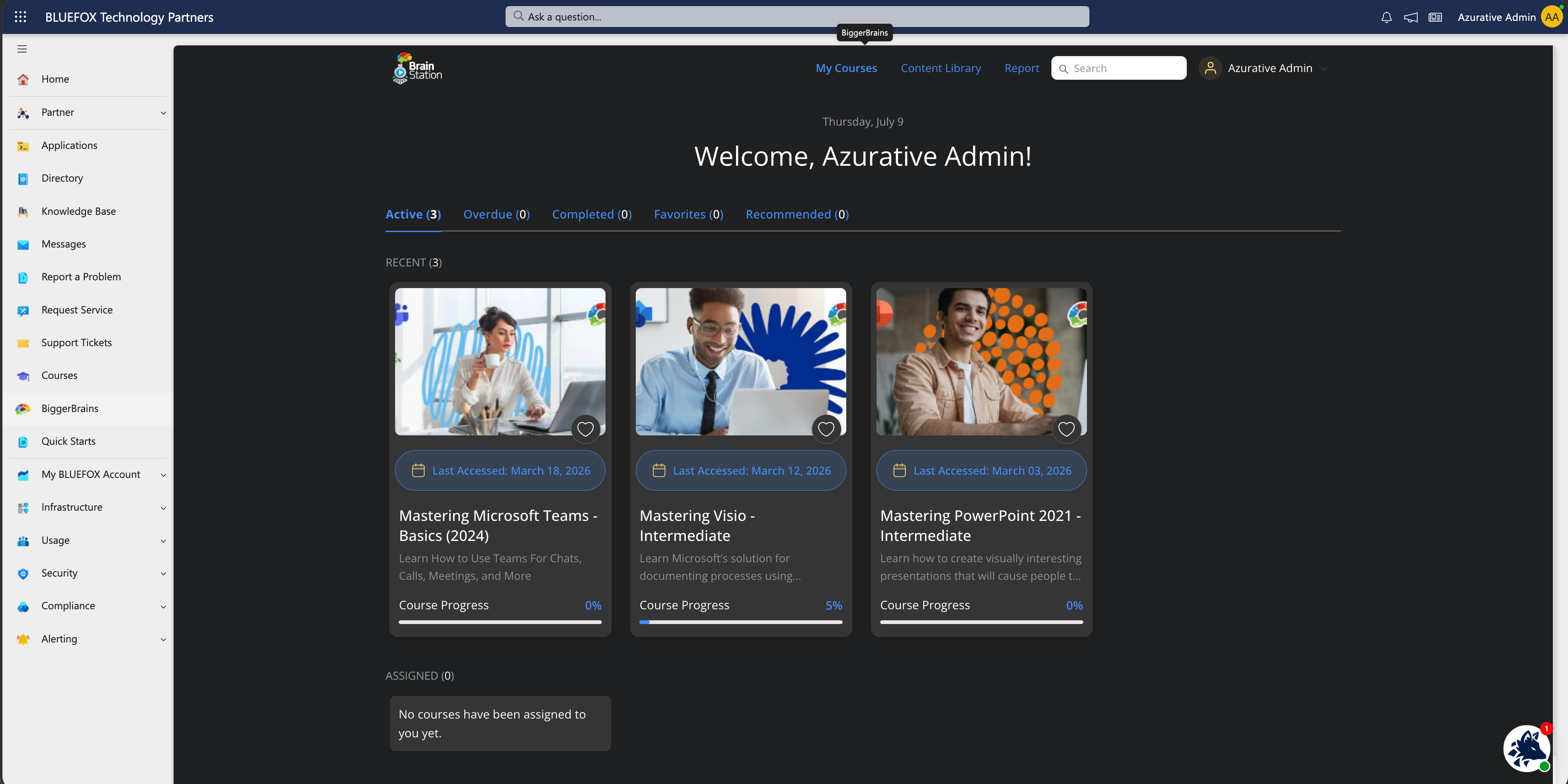Screen dimensions: 1568x784
Task: Click the Quick Starts icon
Action: 23,442
